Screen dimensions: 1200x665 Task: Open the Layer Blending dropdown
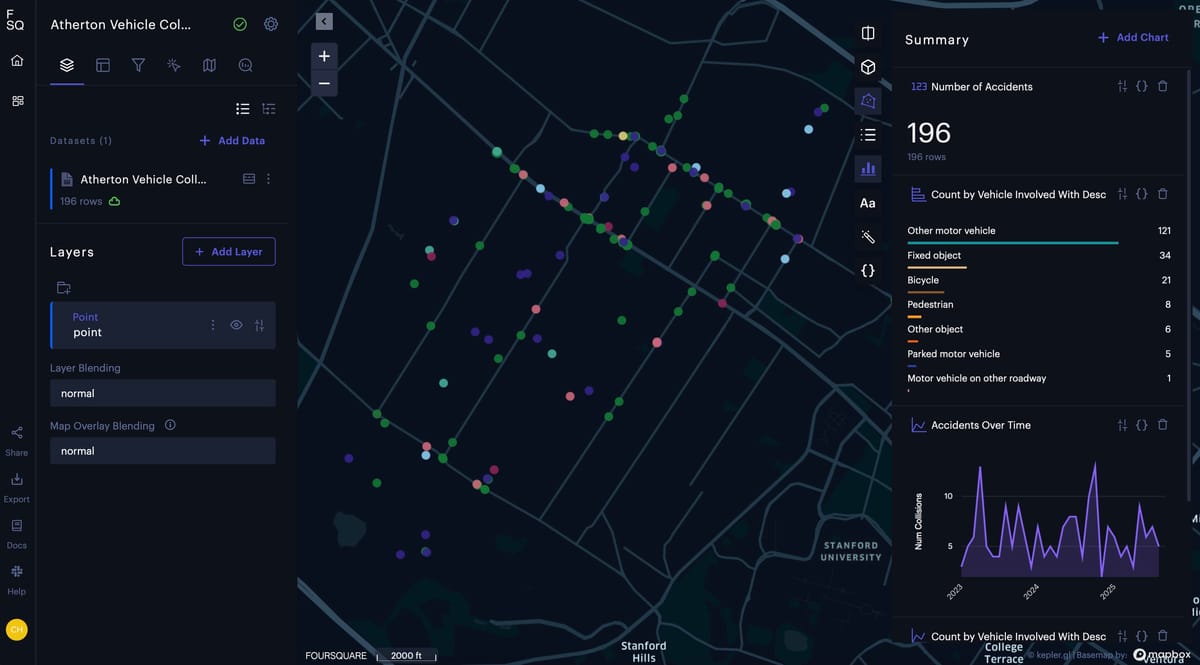(x=162, y=393)
